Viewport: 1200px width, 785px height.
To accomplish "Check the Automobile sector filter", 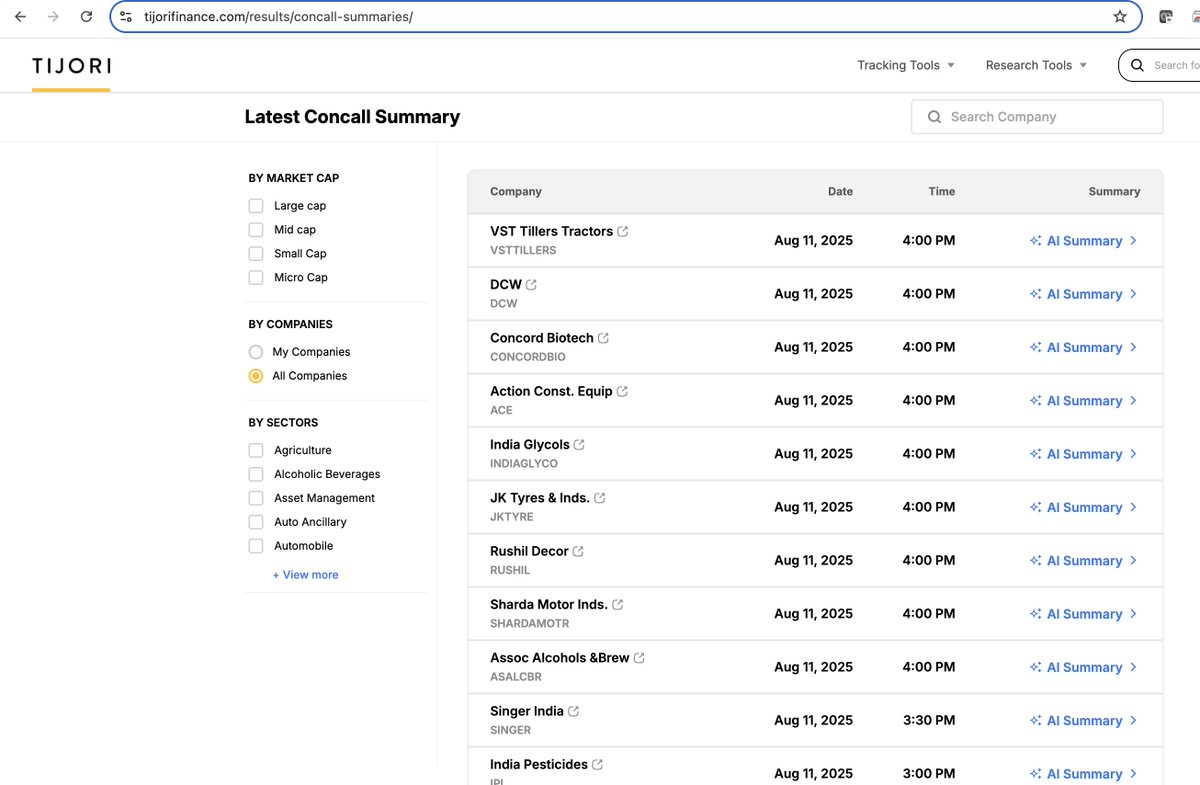I will pyautogui.click(x=256, y=546).
